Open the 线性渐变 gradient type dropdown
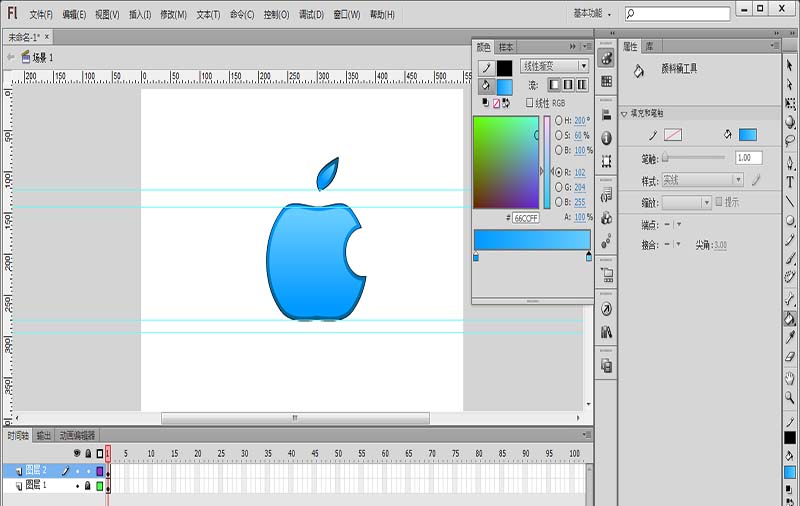This screenshot has height=506, width=800. pyautogui.click(x=554, y=66)
